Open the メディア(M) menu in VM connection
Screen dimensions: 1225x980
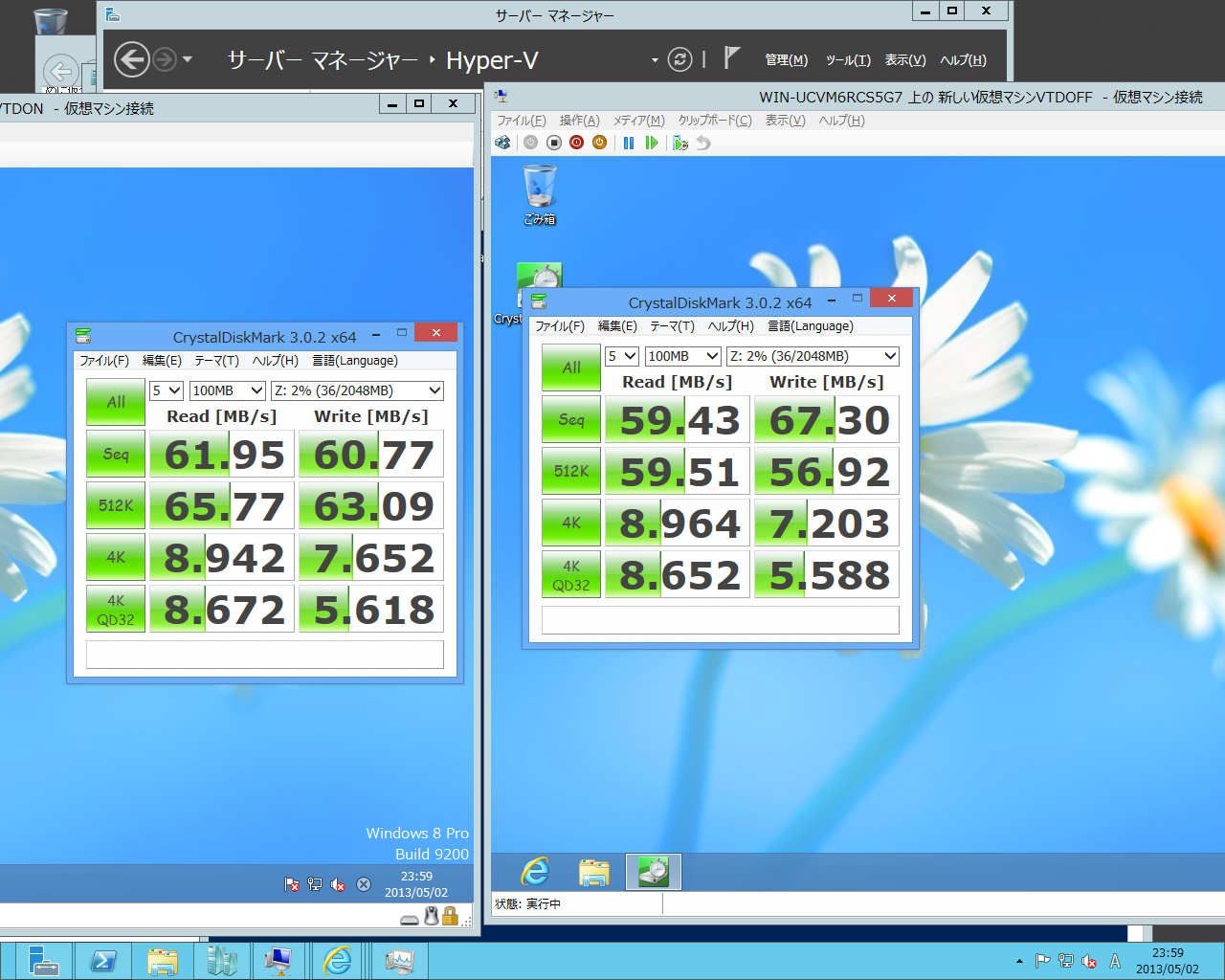638,121
